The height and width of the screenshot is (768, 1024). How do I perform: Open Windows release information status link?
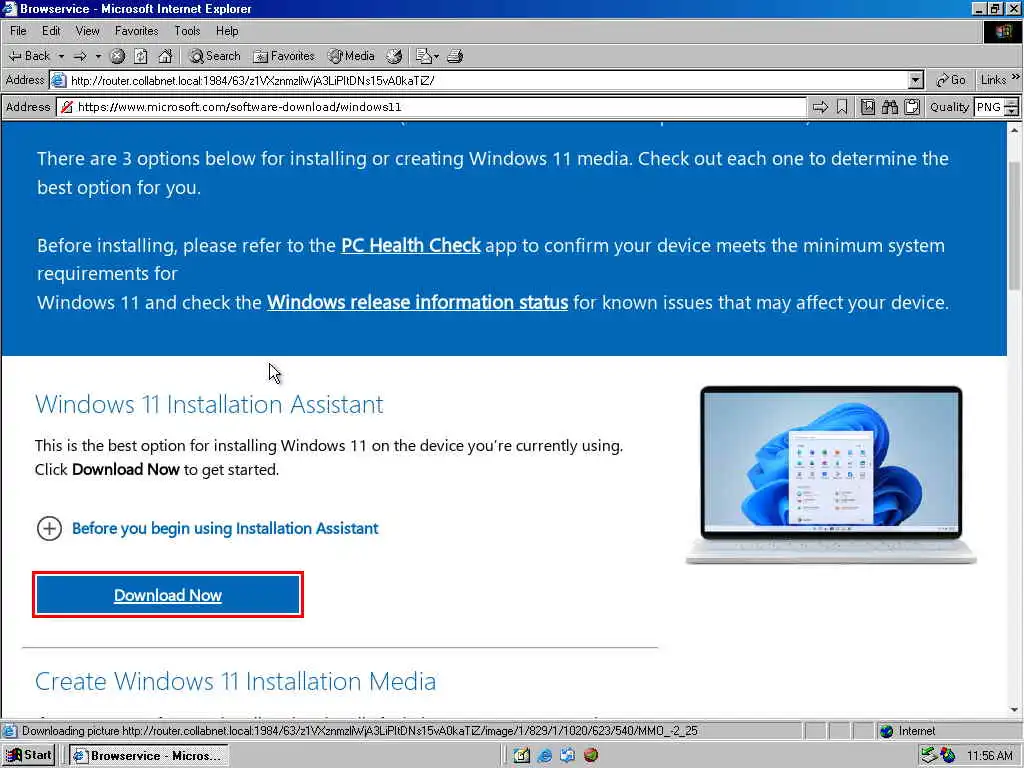[417, 302]
